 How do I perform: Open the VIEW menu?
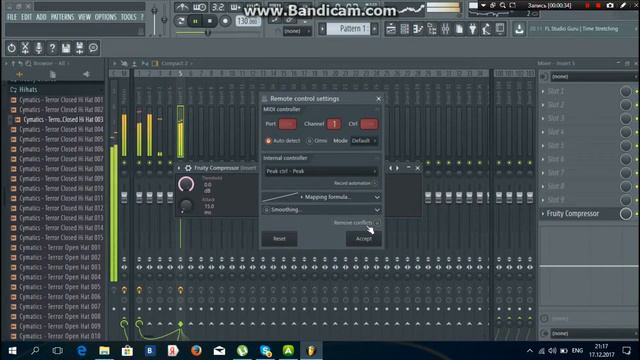tap(84, 17)
